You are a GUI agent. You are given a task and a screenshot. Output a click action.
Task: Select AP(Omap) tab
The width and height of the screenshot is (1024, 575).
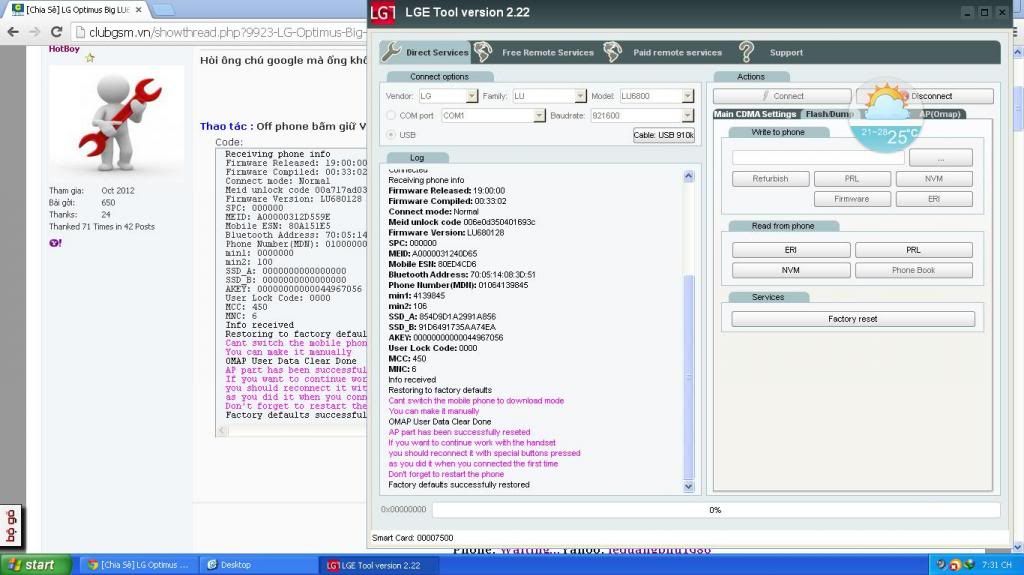tap(939, 114)
